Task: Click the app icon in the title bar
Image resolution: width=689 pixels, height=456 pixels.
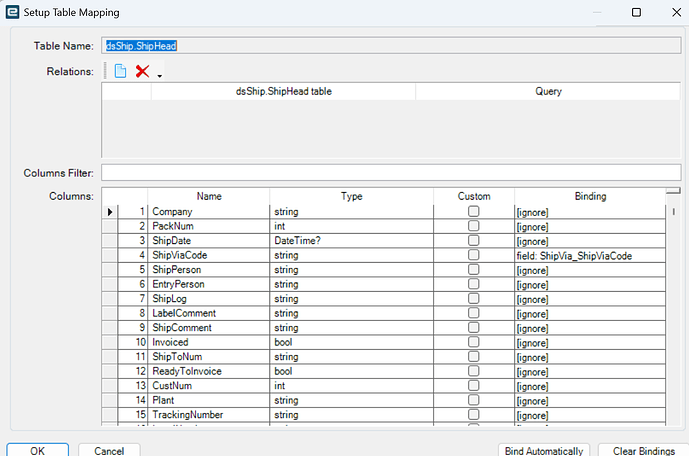Action: tap(12, 12)
